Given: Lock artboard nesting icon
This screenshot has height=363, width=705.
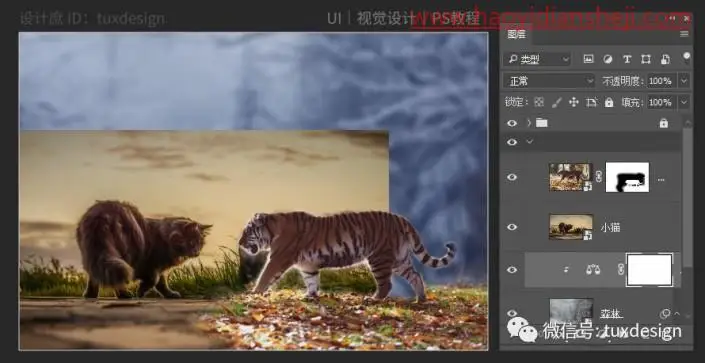Looking at the screenshot, I should coord(591,103).
